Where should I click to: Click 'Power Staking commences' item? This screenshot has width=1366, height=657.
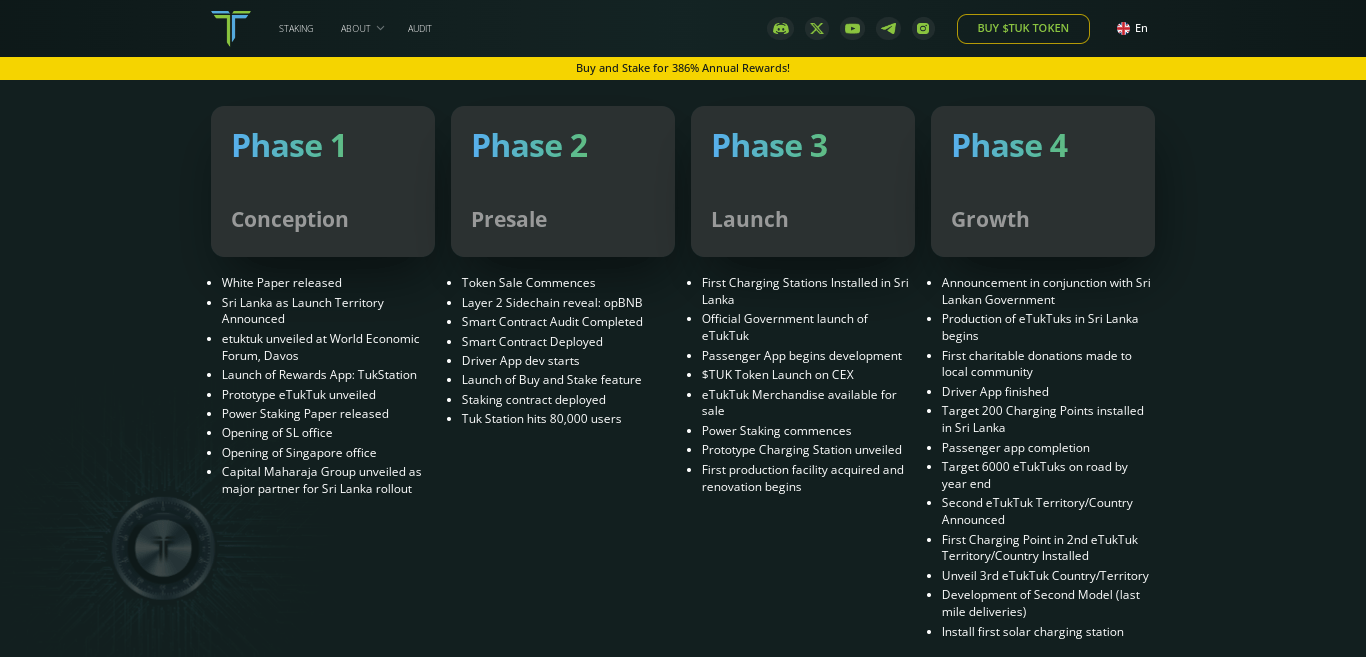click(x=776, y=431)
